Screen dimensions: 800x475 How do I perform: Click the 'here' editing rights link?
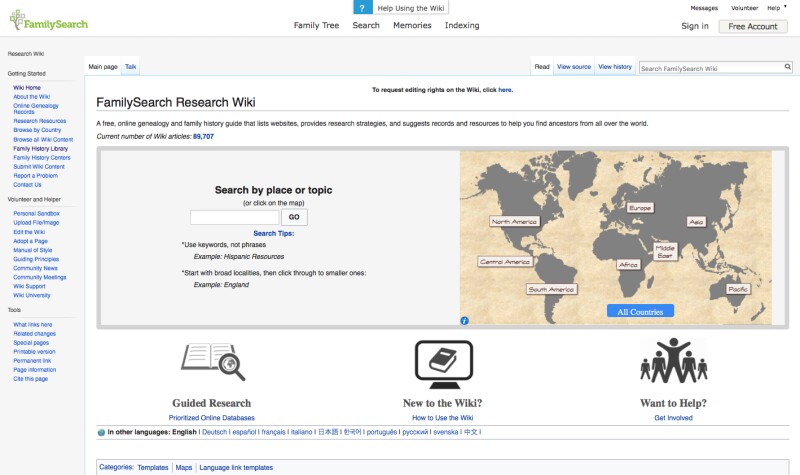click(x=505, y=90)
